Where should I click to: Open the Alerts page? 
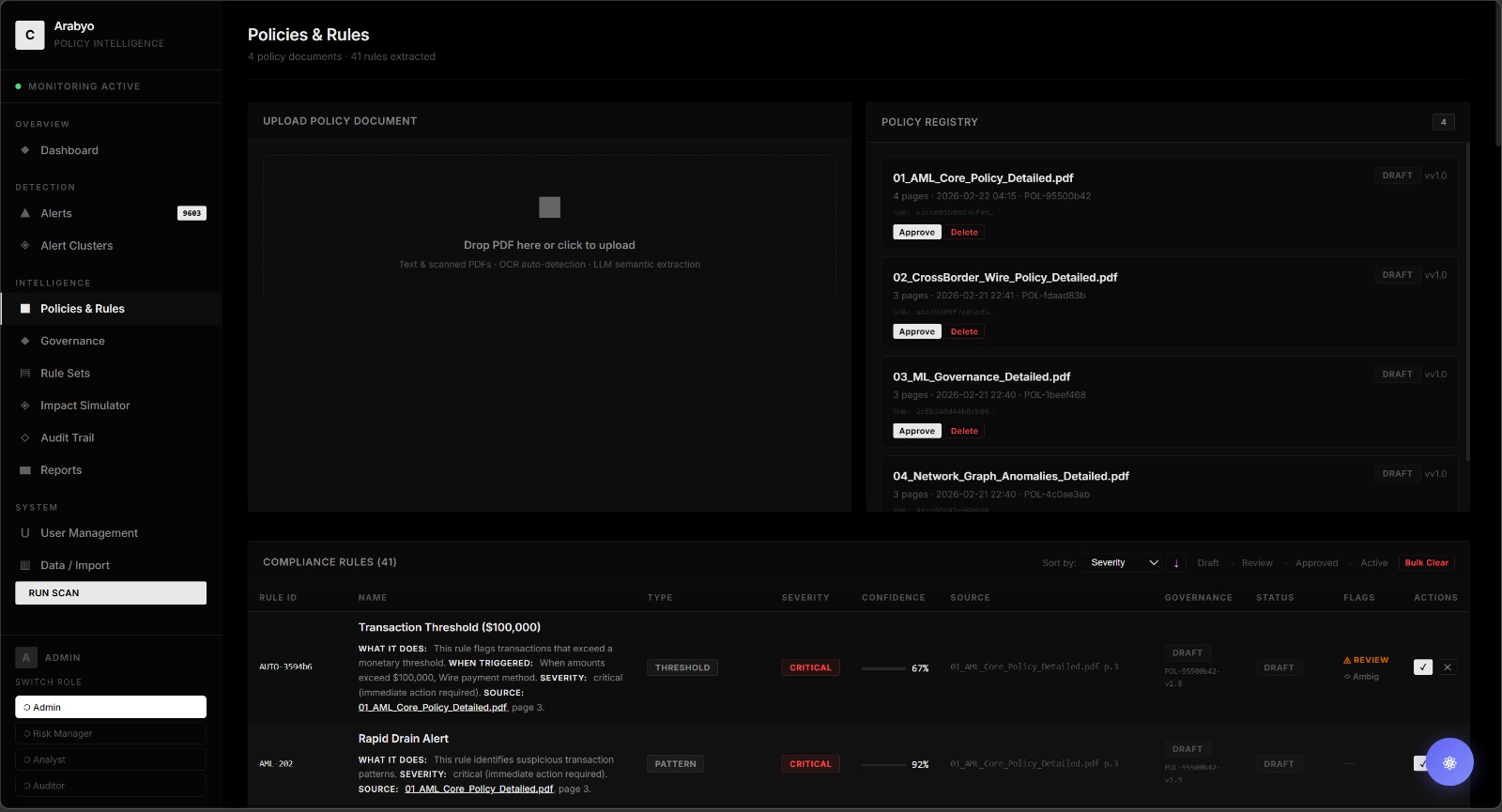(x=111, y=213)
